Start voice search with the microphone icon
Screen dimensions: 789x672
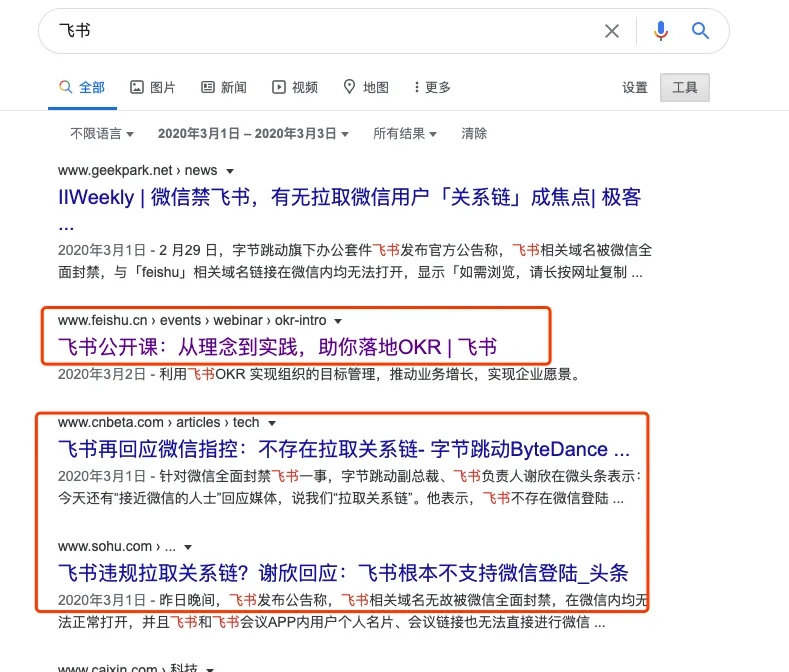[x=661, y=31]
